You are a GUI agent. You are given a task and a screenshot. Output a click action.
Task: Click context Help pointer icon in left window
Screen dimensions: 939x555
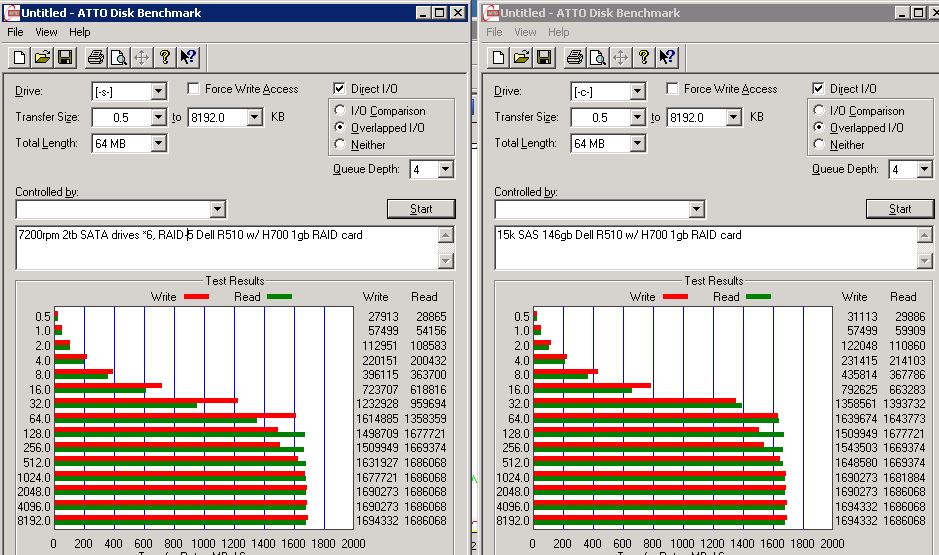[187, 57]
